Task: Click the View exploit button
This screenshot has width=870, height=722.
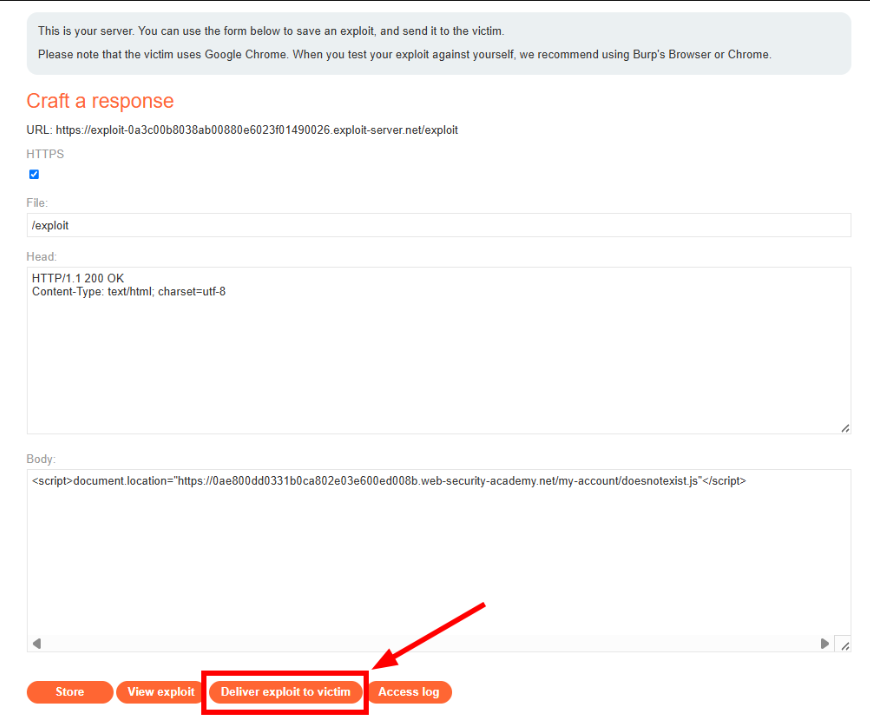Action: click(x=161, y=692)
